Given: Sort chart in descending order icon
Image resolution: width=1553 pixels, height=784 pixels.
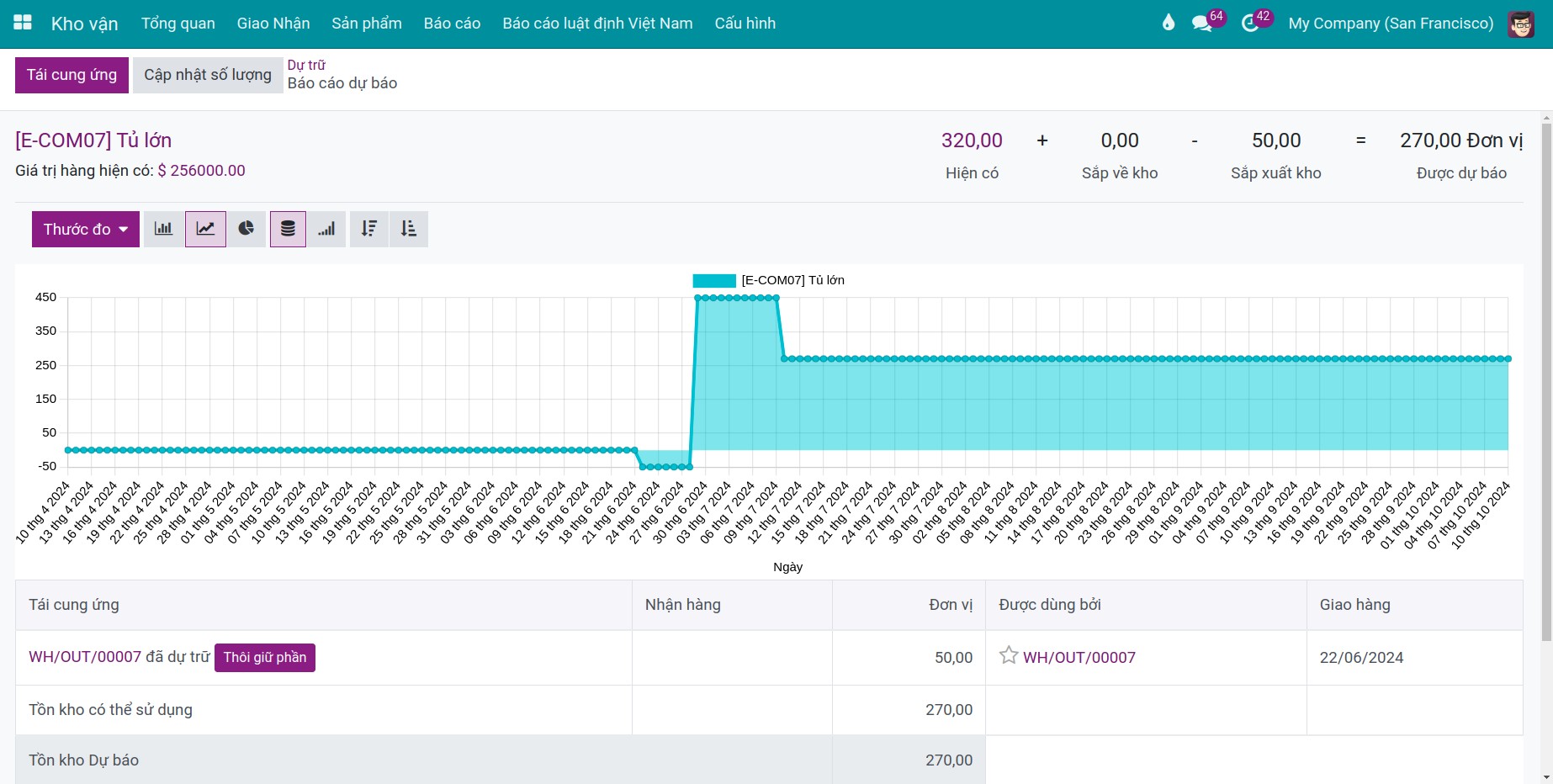Looking at the screenshot, I should point(368,229).
